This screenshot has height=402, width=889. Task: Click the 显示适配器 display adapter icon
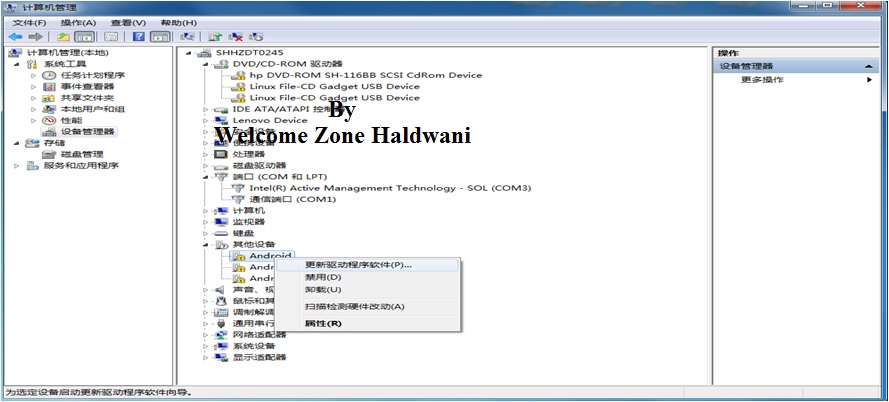pos(221,357)
